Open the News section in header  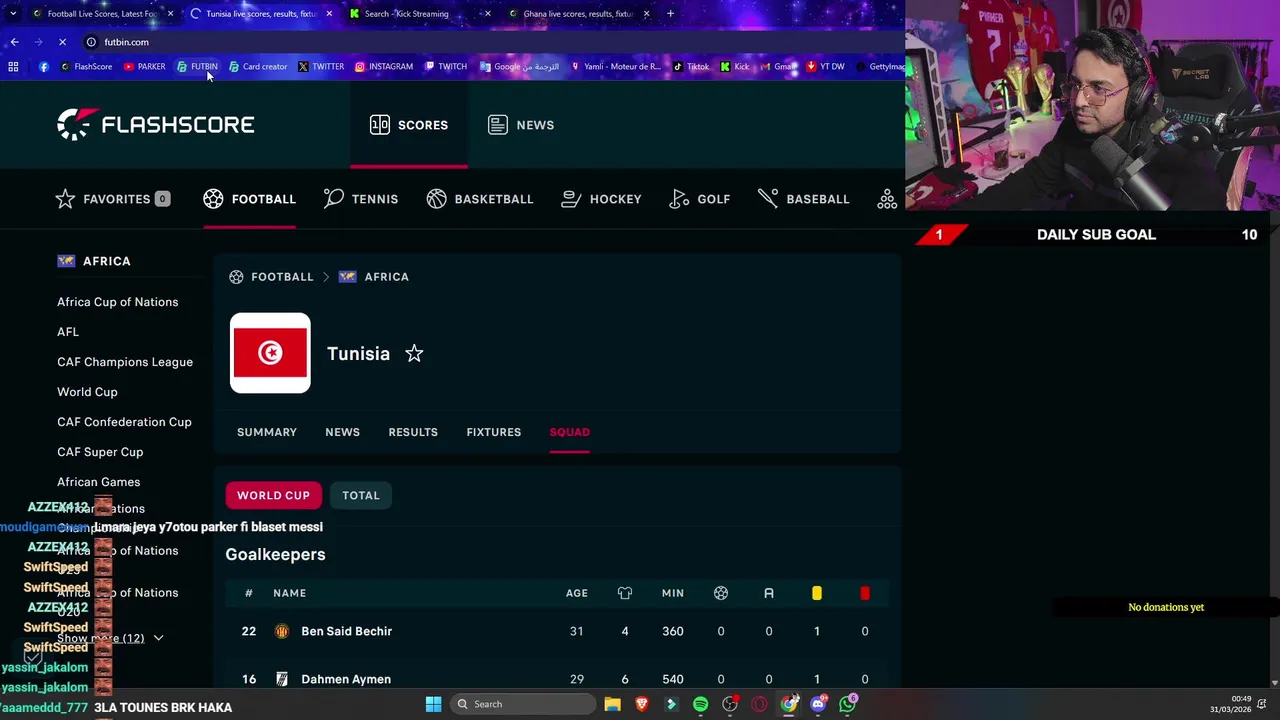(521, 125)
